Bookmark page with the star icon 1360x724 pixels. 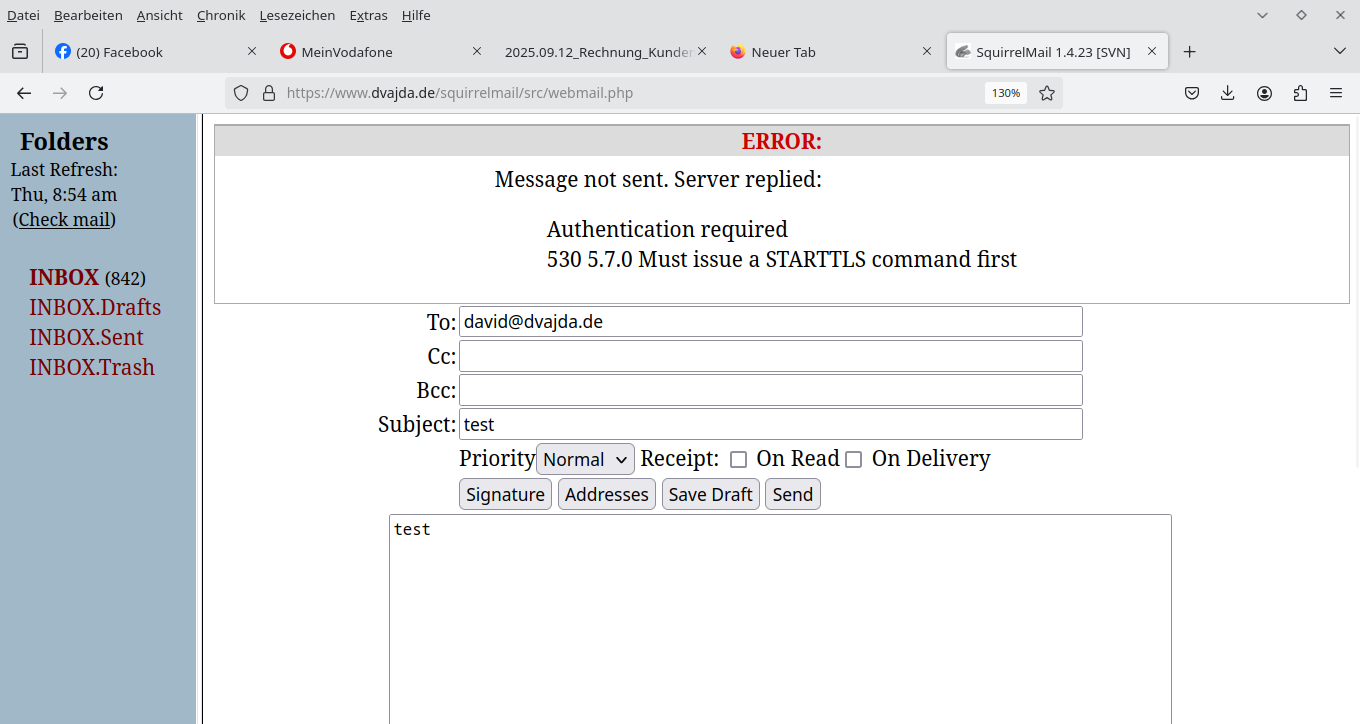[1047, 93]
